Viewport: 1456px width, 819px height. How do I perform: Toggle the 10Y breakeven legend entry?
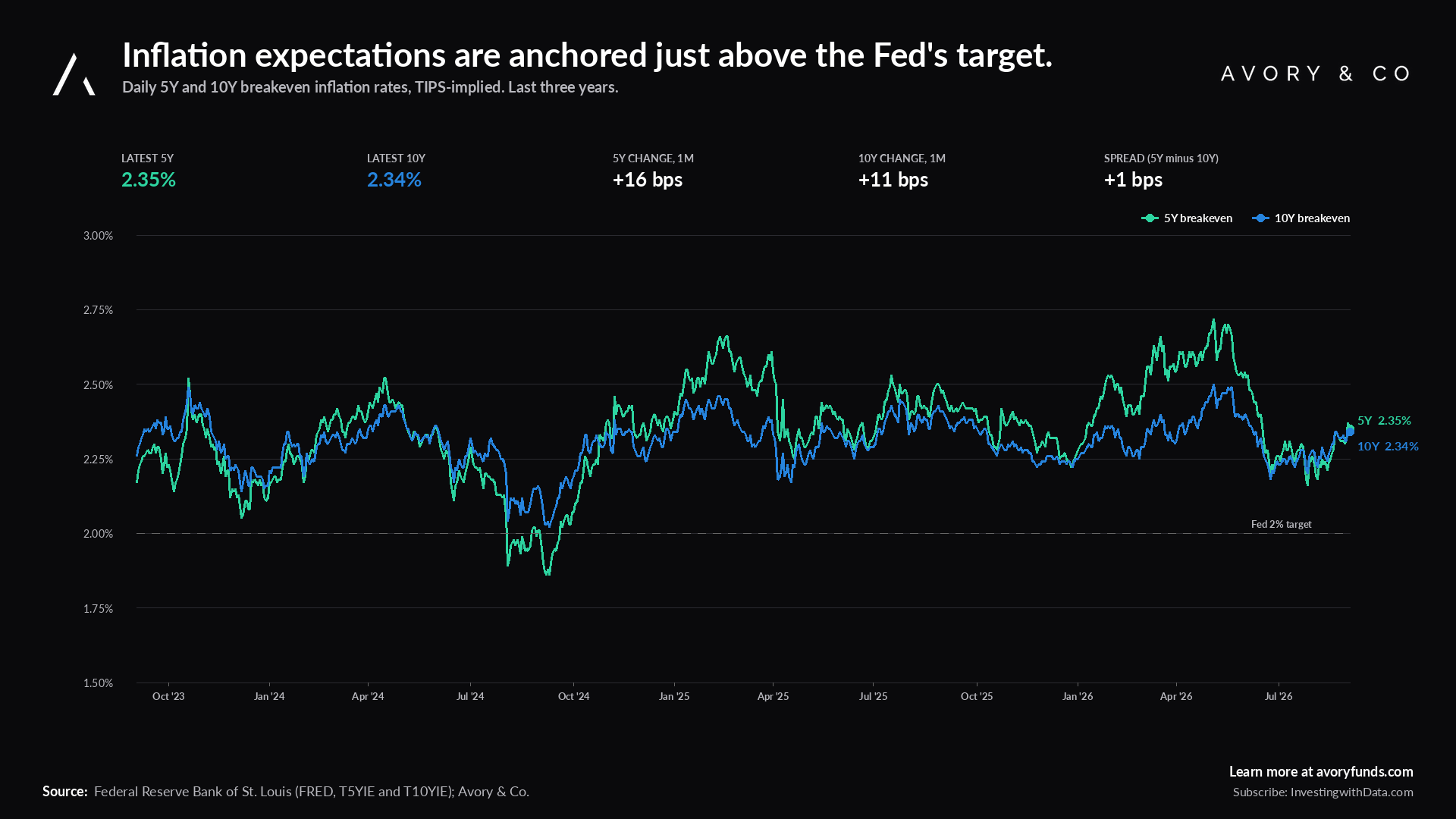click(1301, 218)
